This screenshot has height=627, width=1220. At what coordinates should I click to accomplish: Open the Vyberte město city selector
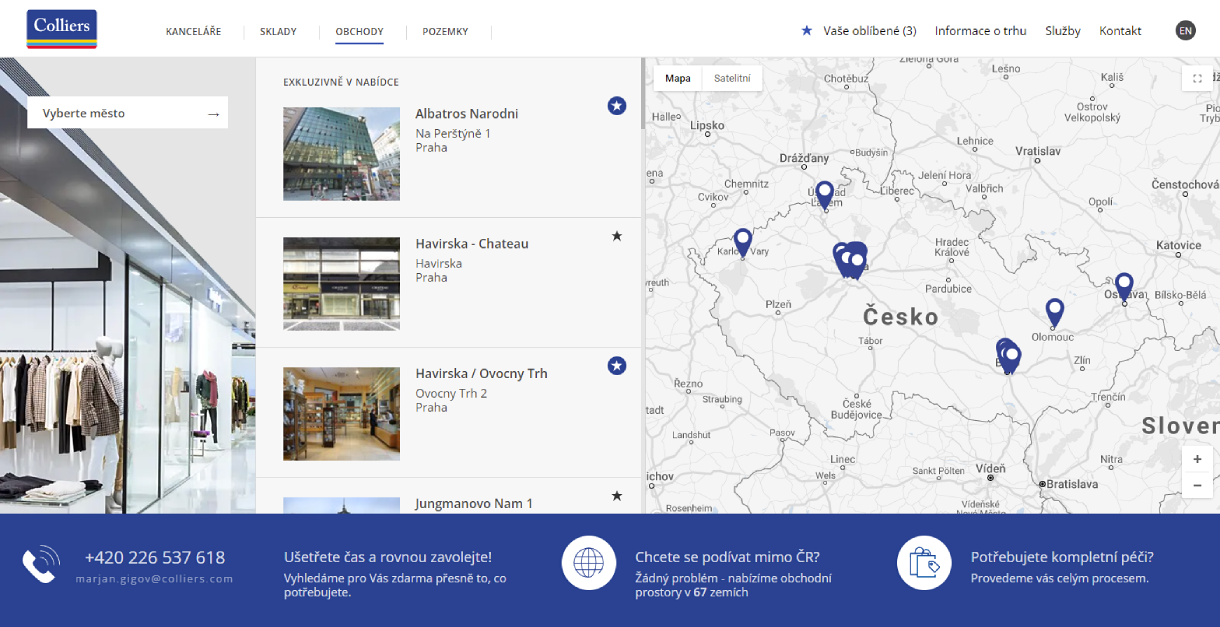pos(128,113)
